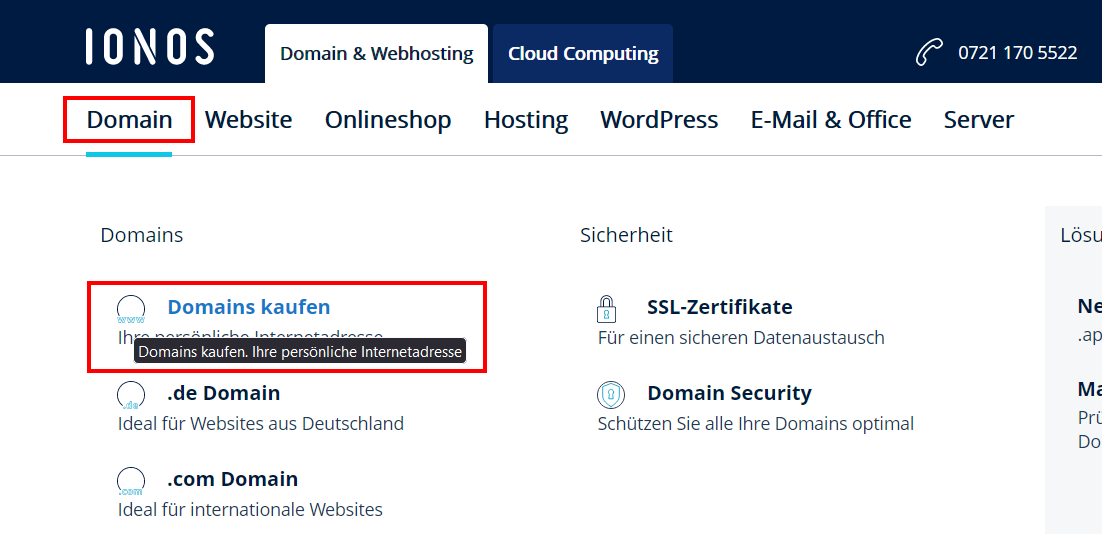Viewport: 1102px width, 534px height.
Task: Click 'Ideal für Websites aus Deutschland' text
Action: (x=261, y=424)
